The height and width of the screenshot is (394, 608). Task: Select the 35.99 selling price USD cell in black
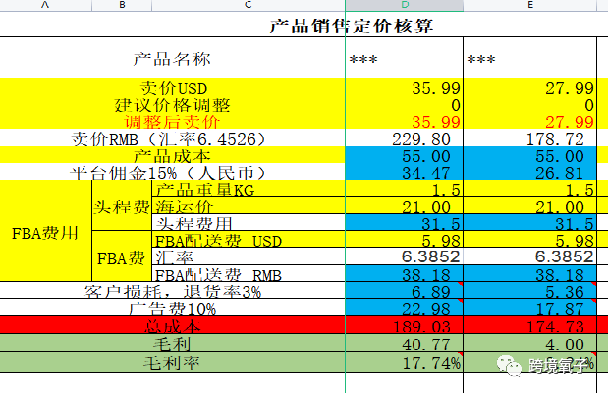pyautogui.click(x=404, y=88)
